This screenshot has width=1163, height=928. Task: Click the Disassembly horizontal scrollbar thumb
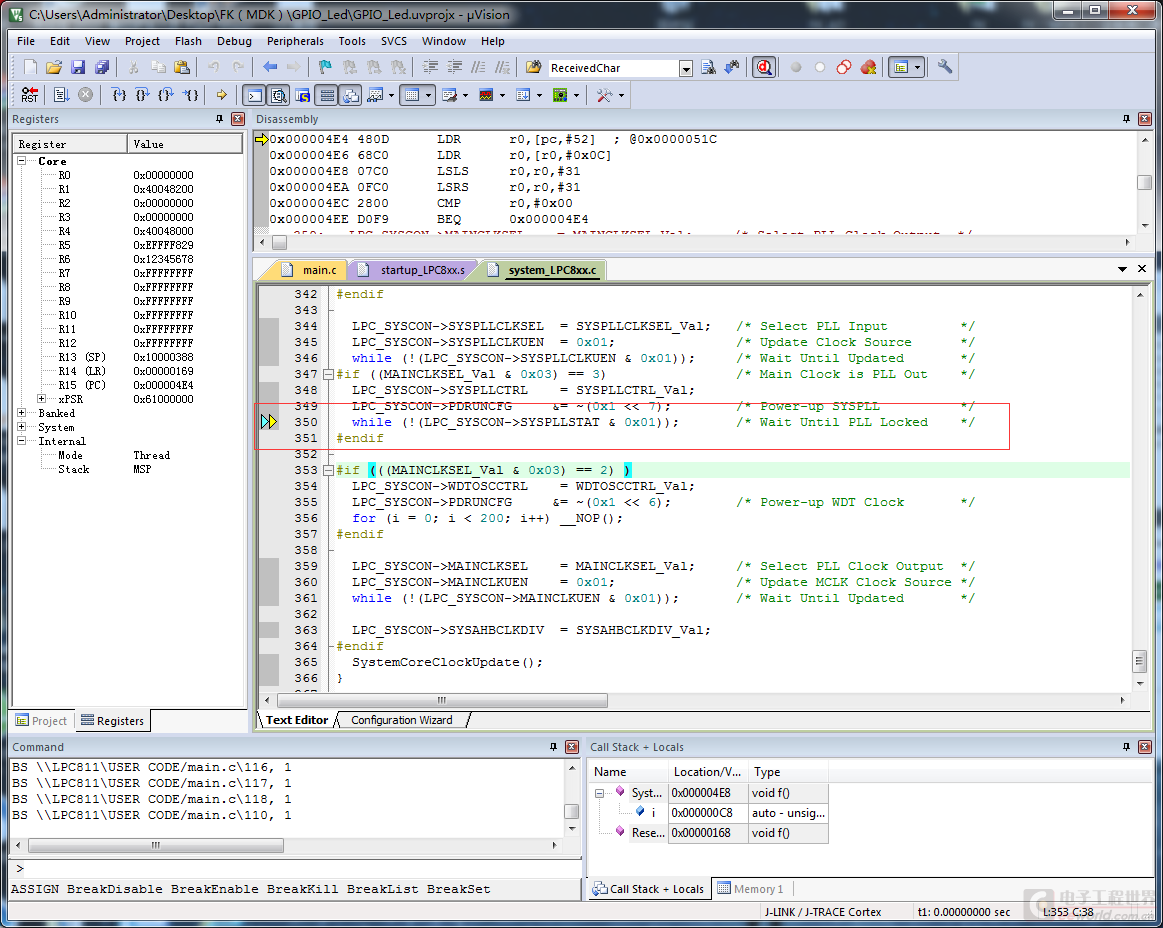click(x=279, y=243)
